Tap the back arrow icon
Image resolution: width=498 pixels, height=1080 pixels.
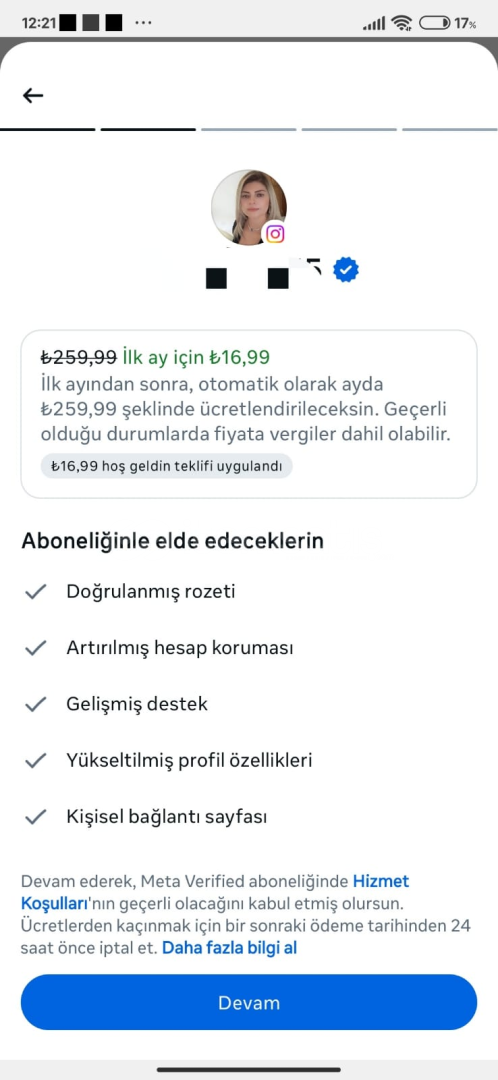[33, 95]
